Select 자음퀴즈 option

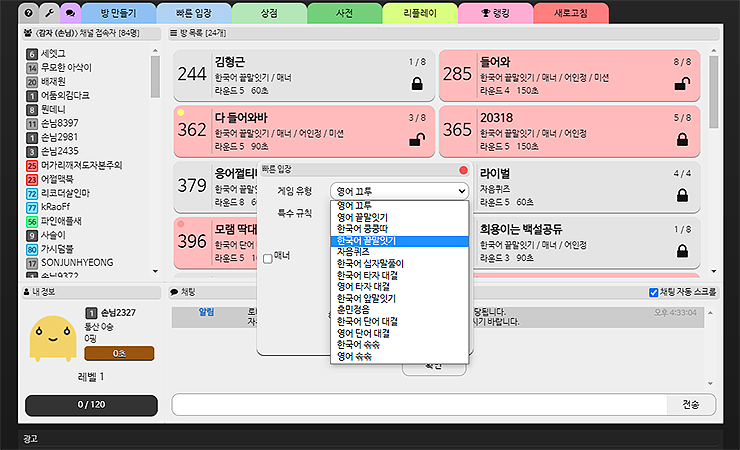tap(399, 252)
